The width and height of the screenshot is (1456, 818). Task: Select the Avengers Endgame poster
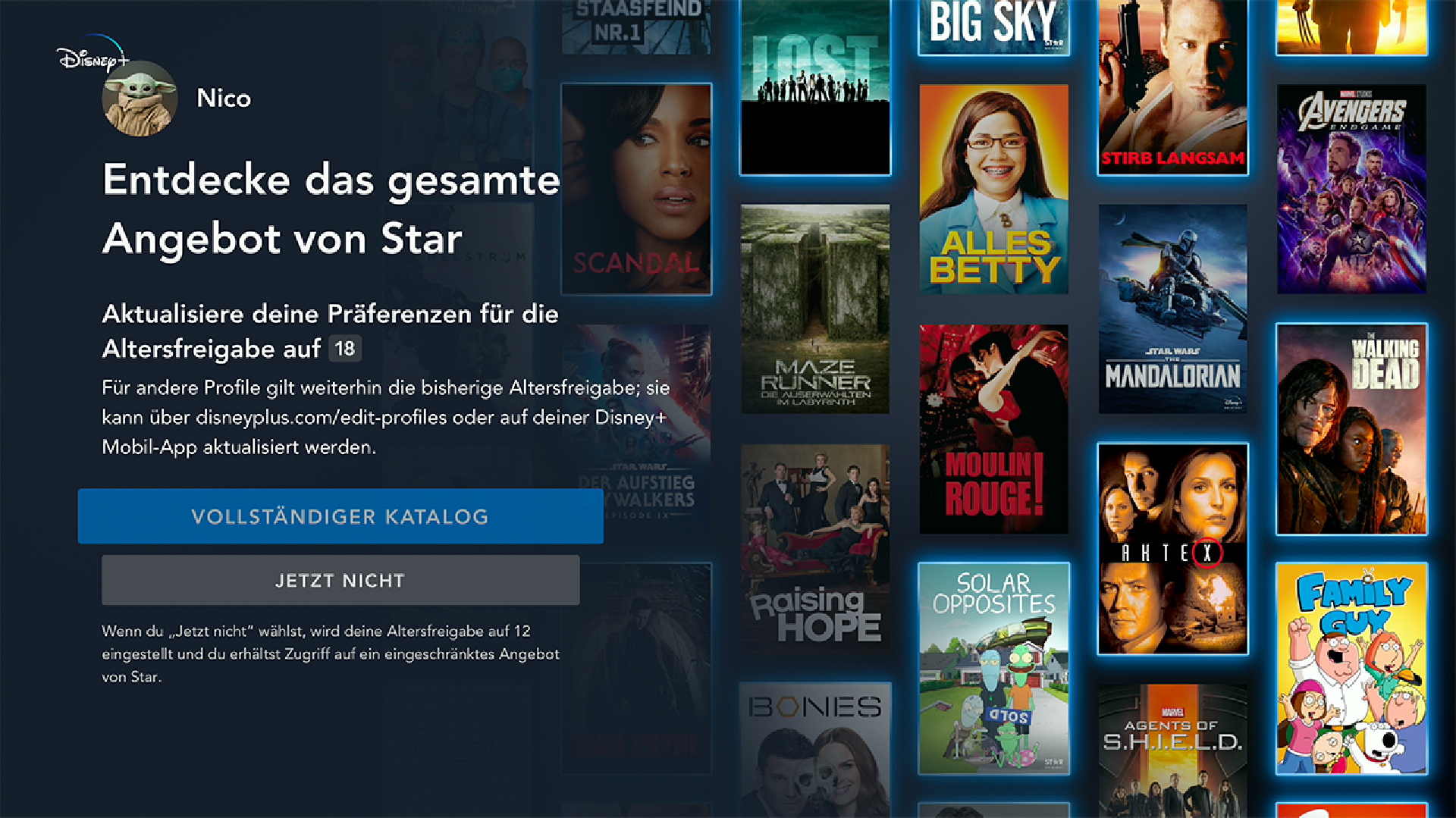coord(1351,189)
